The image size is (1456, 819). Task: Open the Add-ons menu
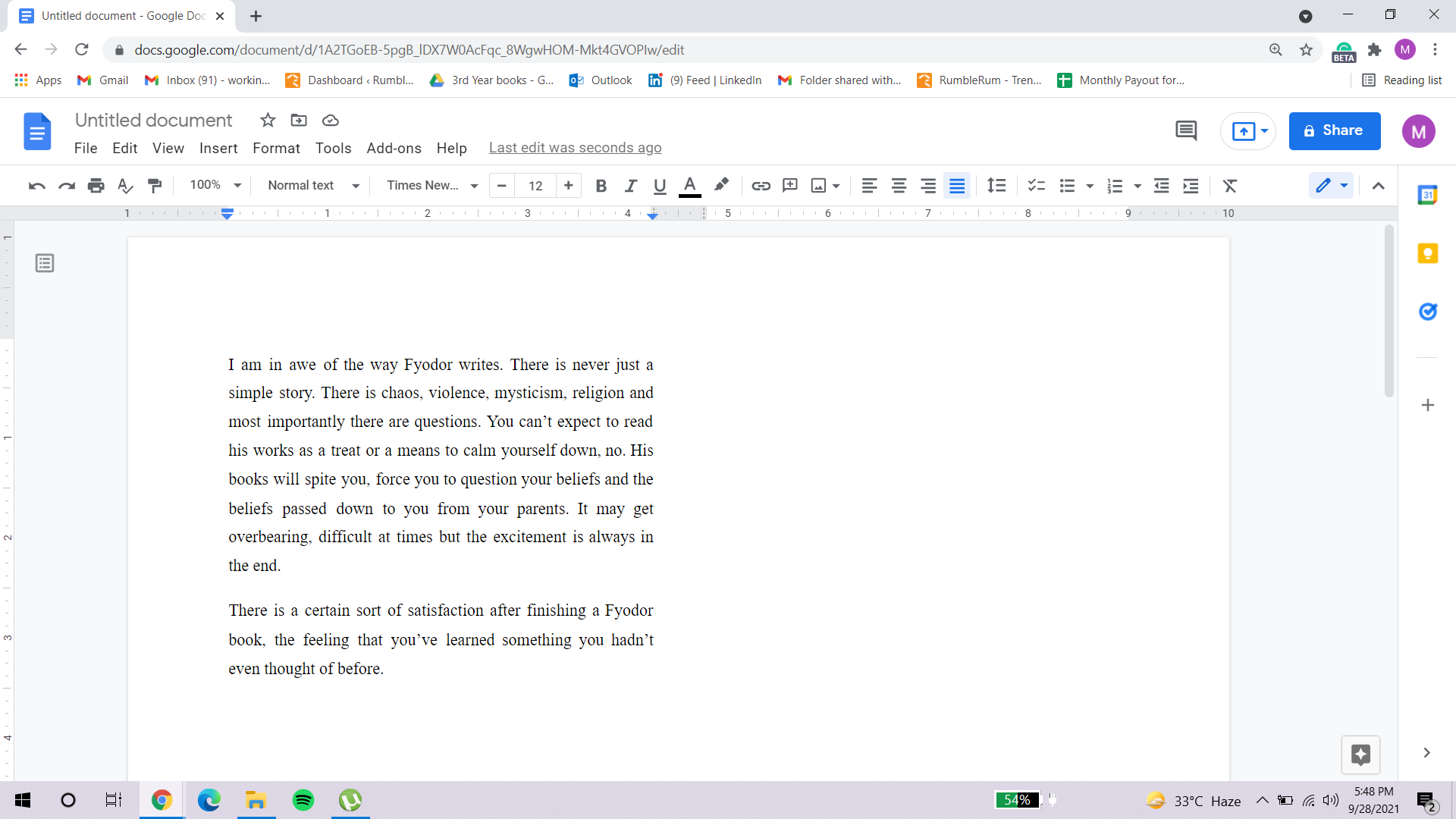point(394,148)
